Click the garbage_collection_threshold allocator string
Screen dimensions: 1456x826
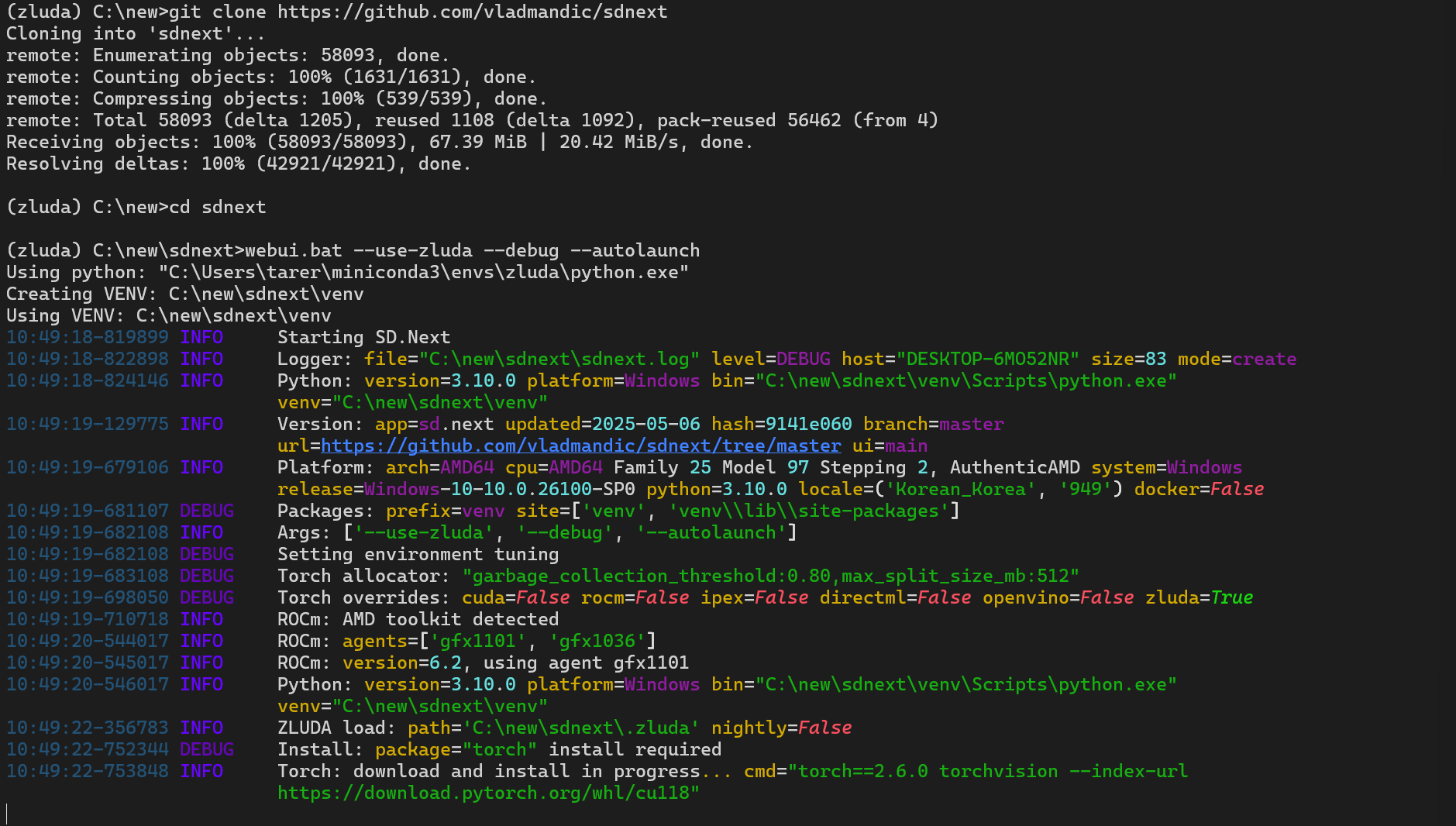(771, 576)
